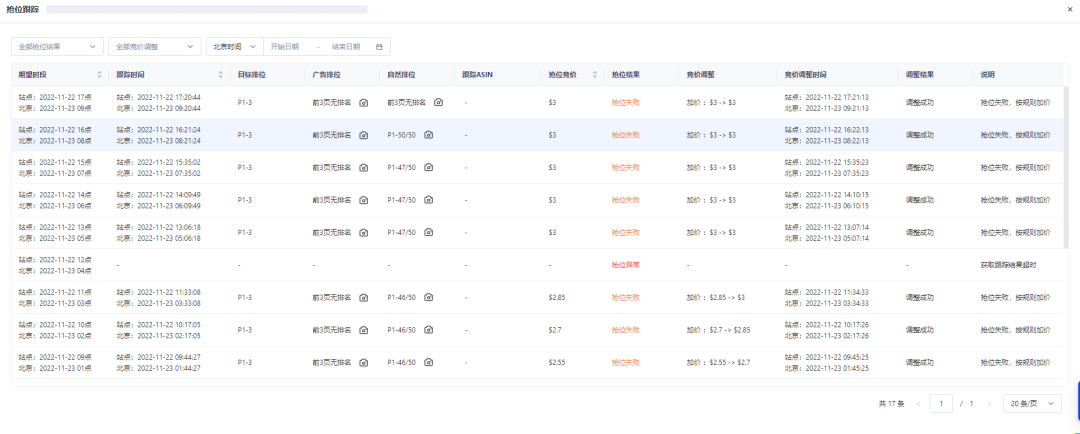Screen dimensions: 1080x434
Task: Click the 开始日期 start date field
Action: pos(285,47)
